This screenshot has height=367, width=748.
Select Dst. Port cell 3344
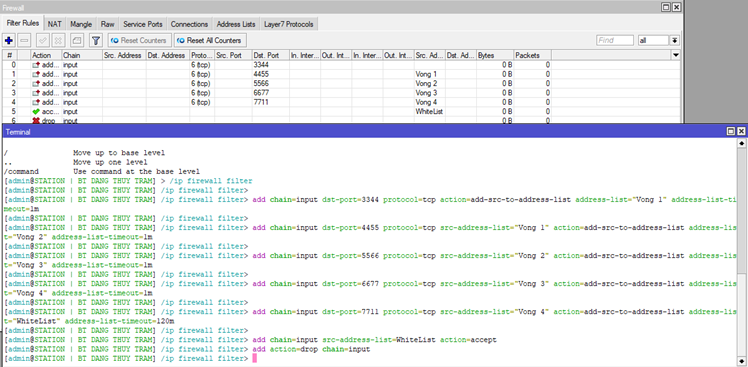click(x=271, y=65)
